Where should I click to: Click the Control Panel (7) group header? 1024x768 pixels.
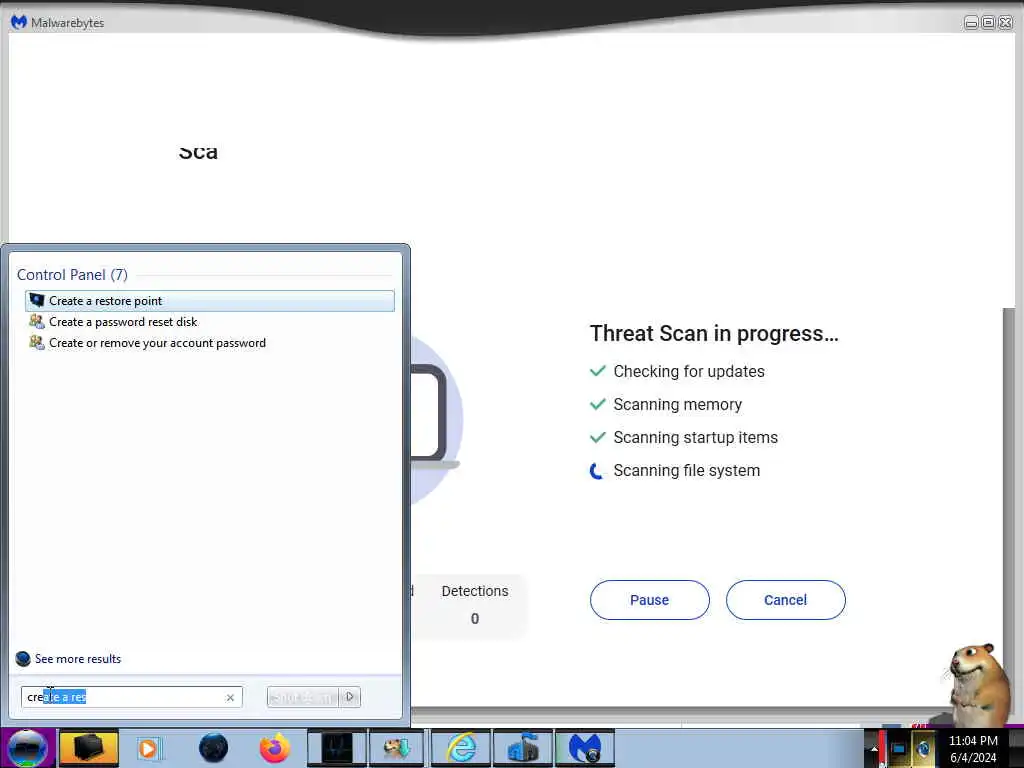72,275
